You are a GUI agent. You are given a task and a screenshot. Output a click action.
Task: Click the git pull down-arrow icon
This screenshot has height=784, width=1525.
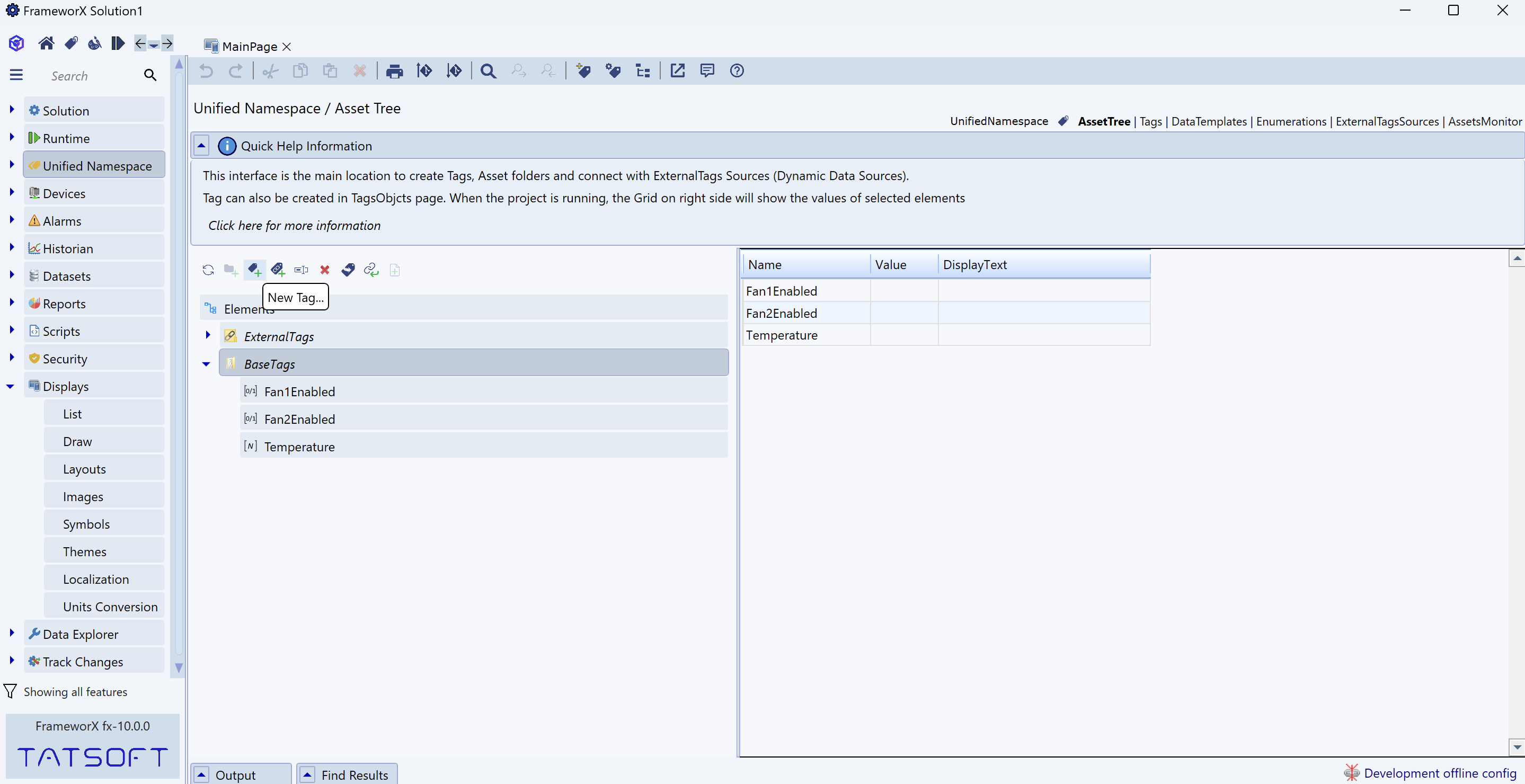pos(454,71)
